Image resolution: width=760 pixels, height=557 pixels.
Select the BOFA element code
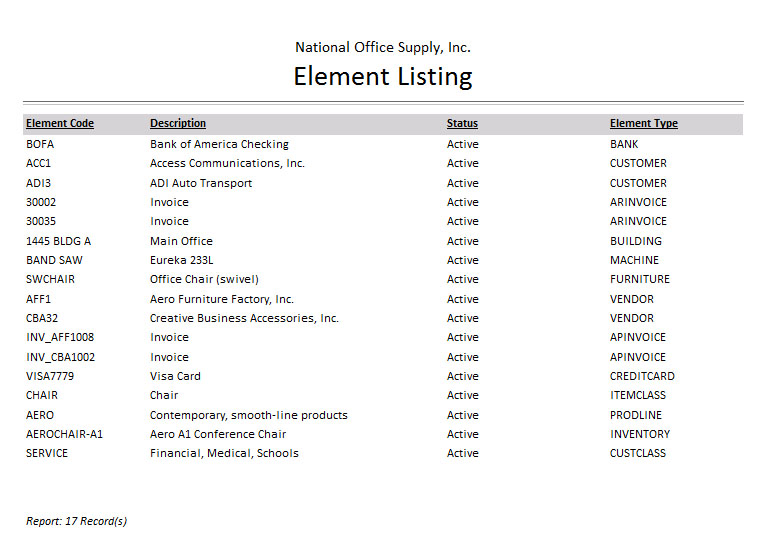(x=40, y=144)
